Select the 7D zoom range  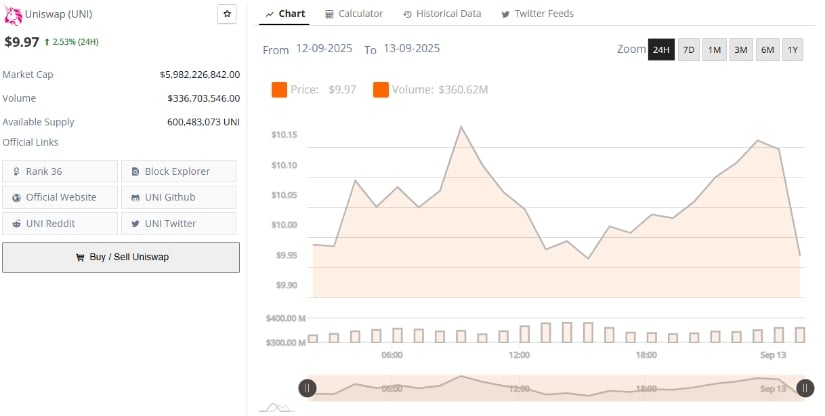click(689, 50)
